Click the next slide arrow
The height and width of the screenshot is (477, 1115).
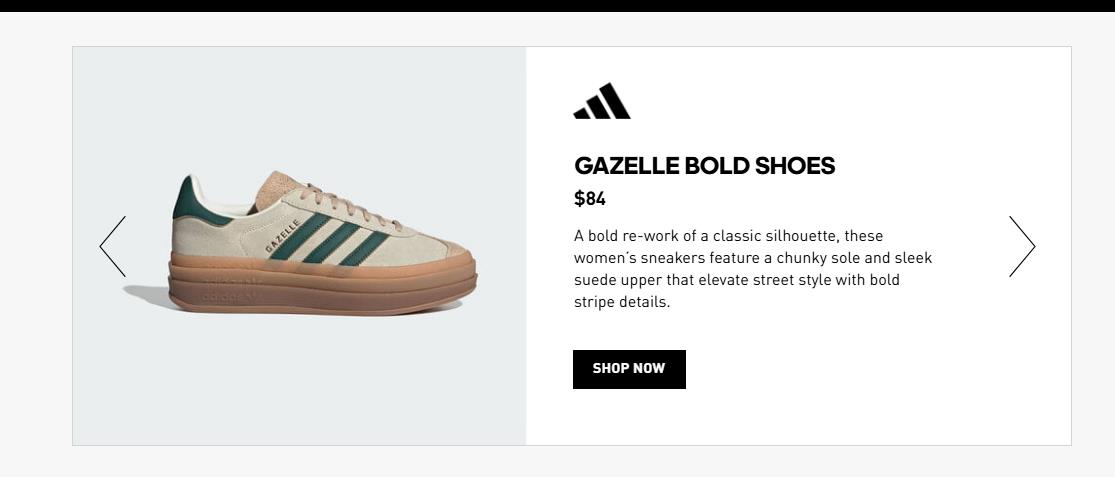click(1021, 246)
